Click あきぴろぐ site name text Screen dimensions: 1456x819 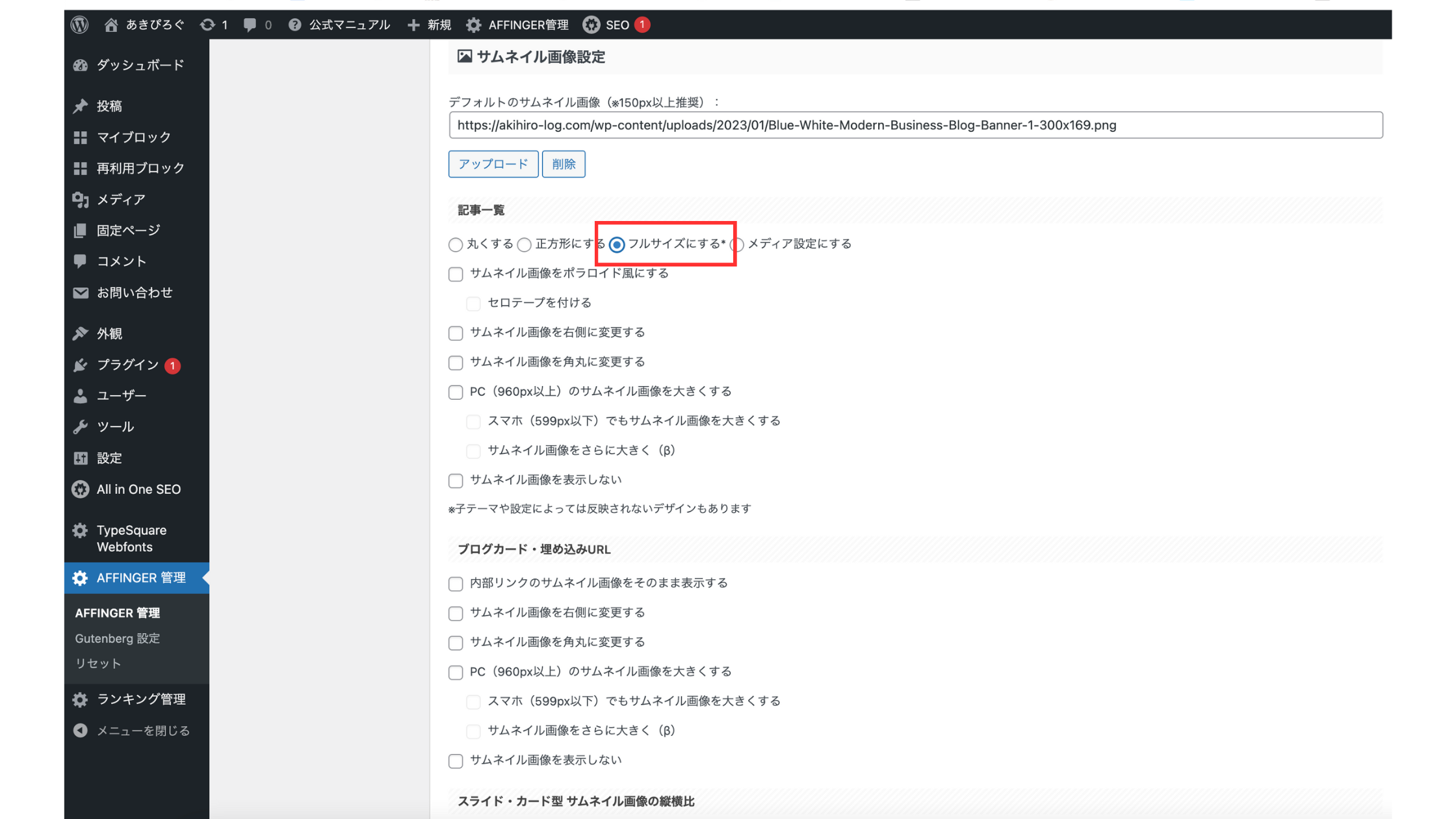tap(155, 25)
